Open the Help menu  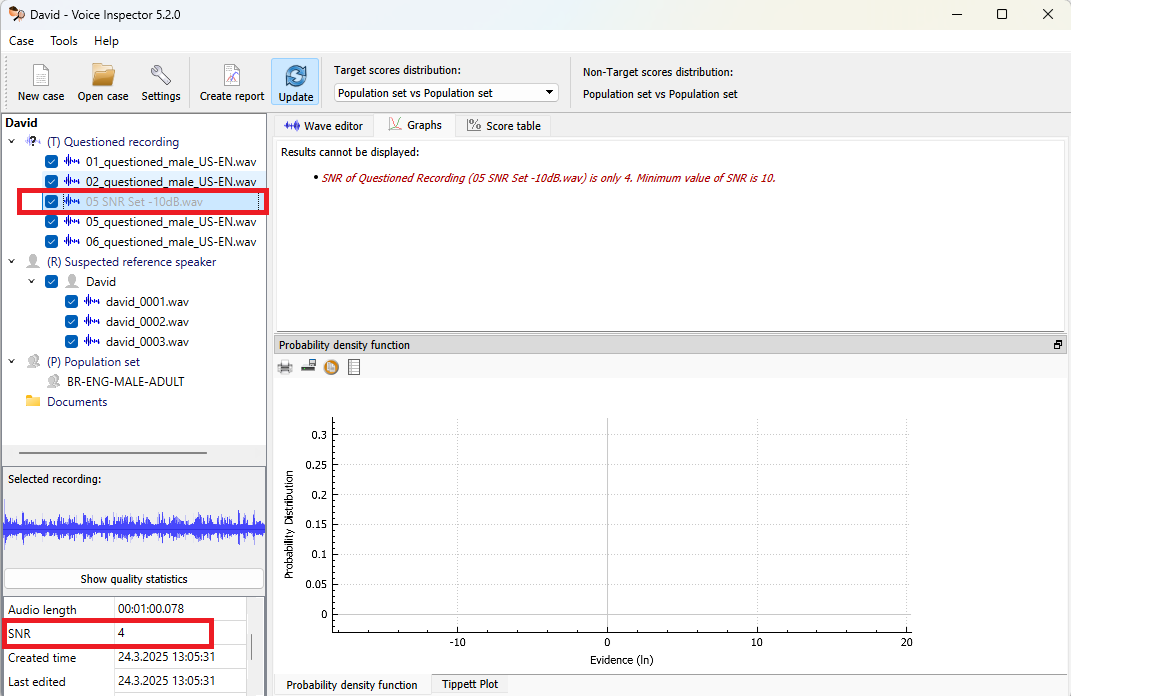click(x=106, y=41)
